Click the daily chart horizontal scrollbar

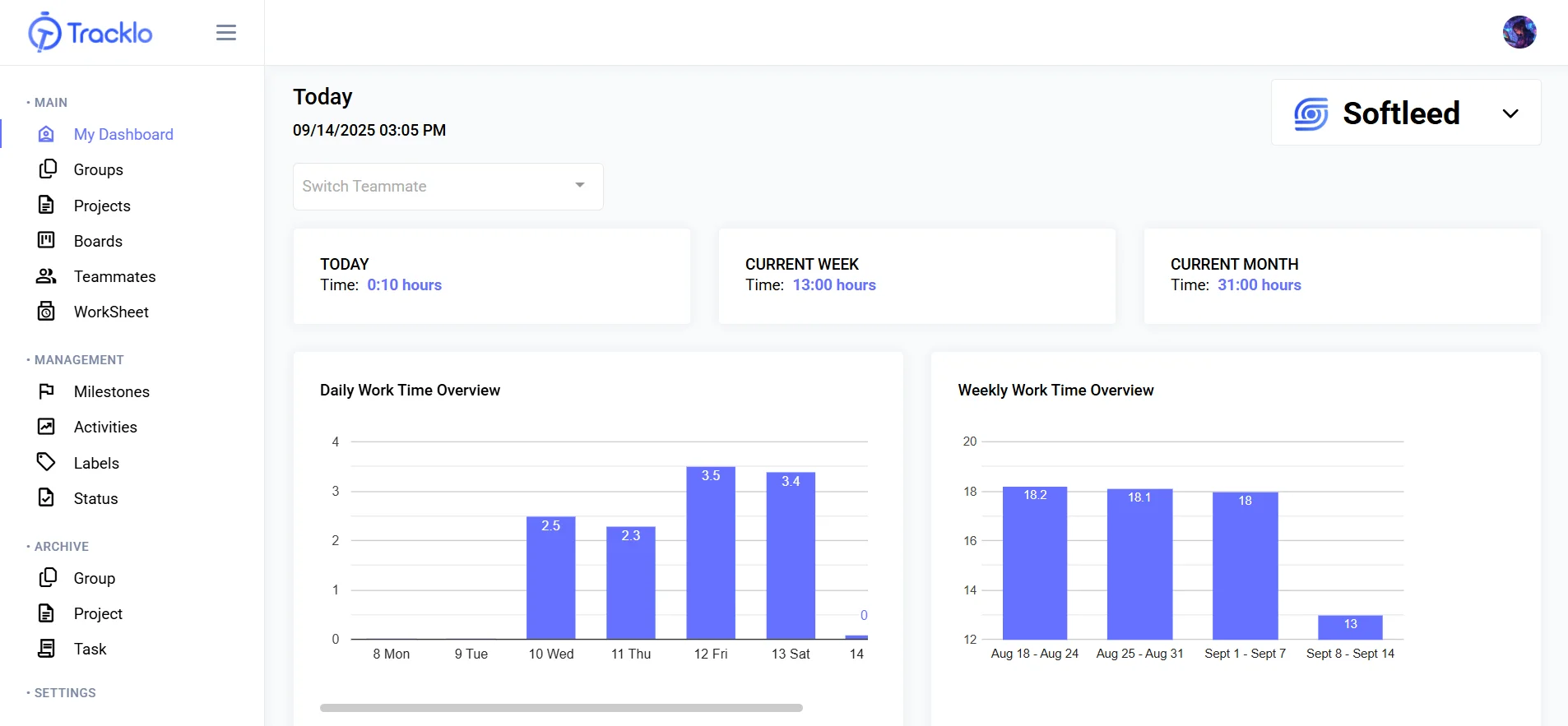(x=561, y=707)
